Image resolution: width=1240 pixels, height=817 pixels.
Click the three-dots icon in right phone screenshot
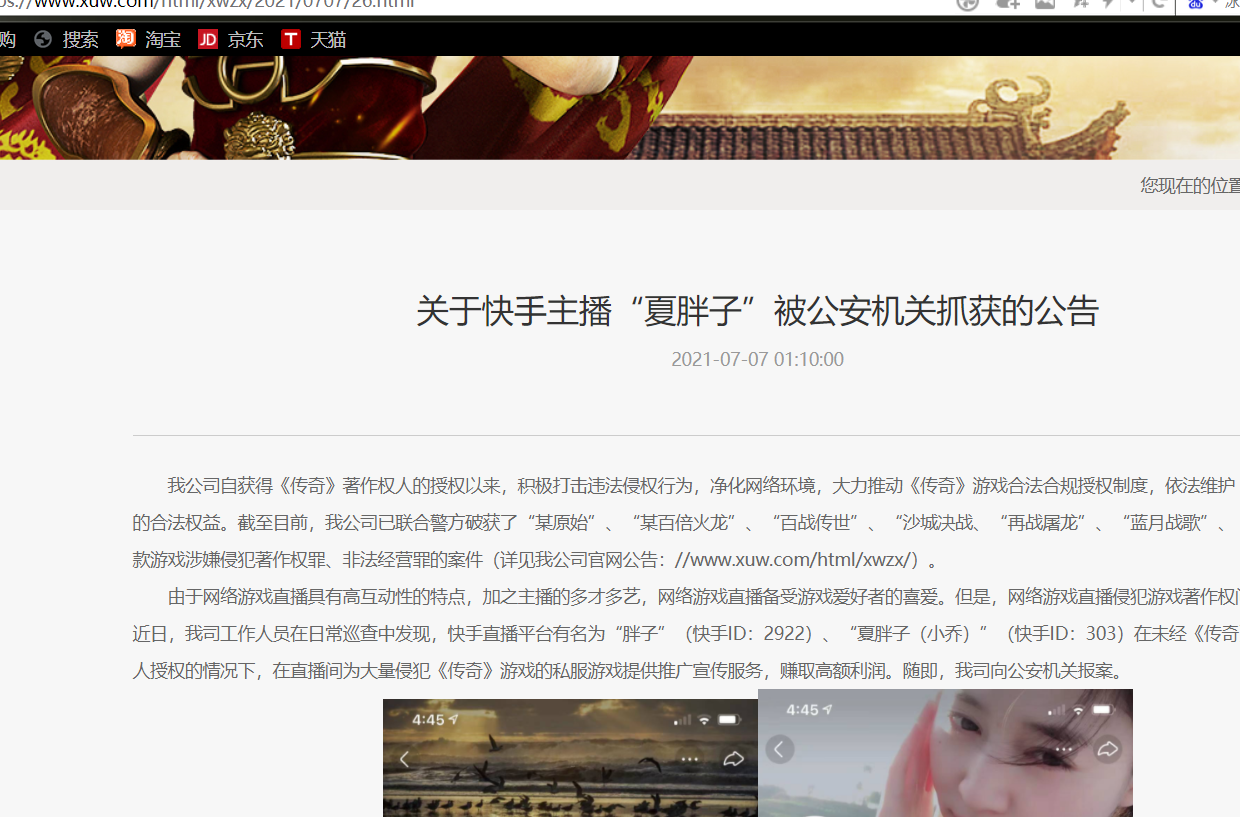tap(1063, 749)
